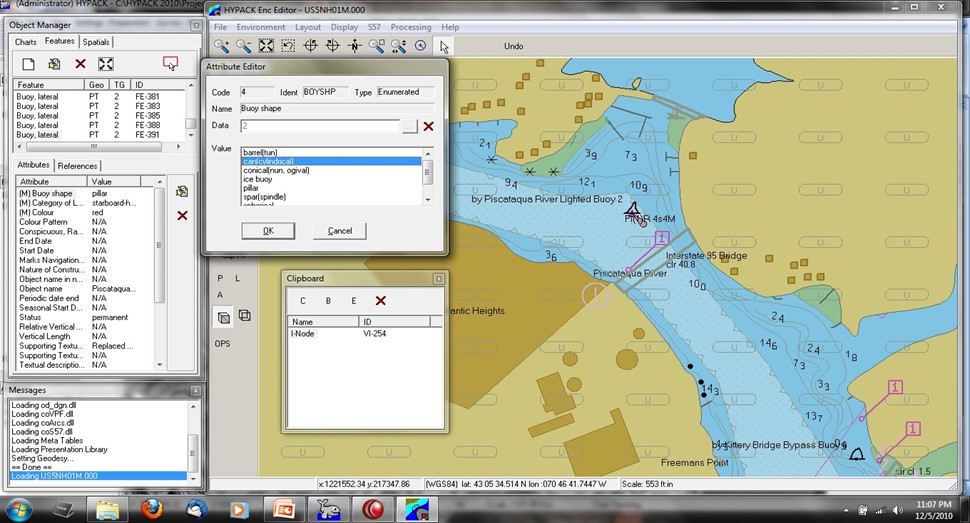Click the L tool in side panel
This screenshot has height=523, width=970.
(x=238, y=279)
